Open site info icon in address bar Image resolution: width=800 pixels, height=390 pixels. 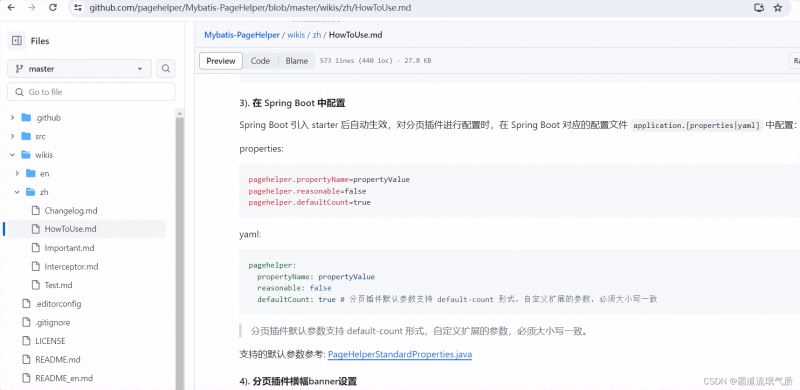78,8
